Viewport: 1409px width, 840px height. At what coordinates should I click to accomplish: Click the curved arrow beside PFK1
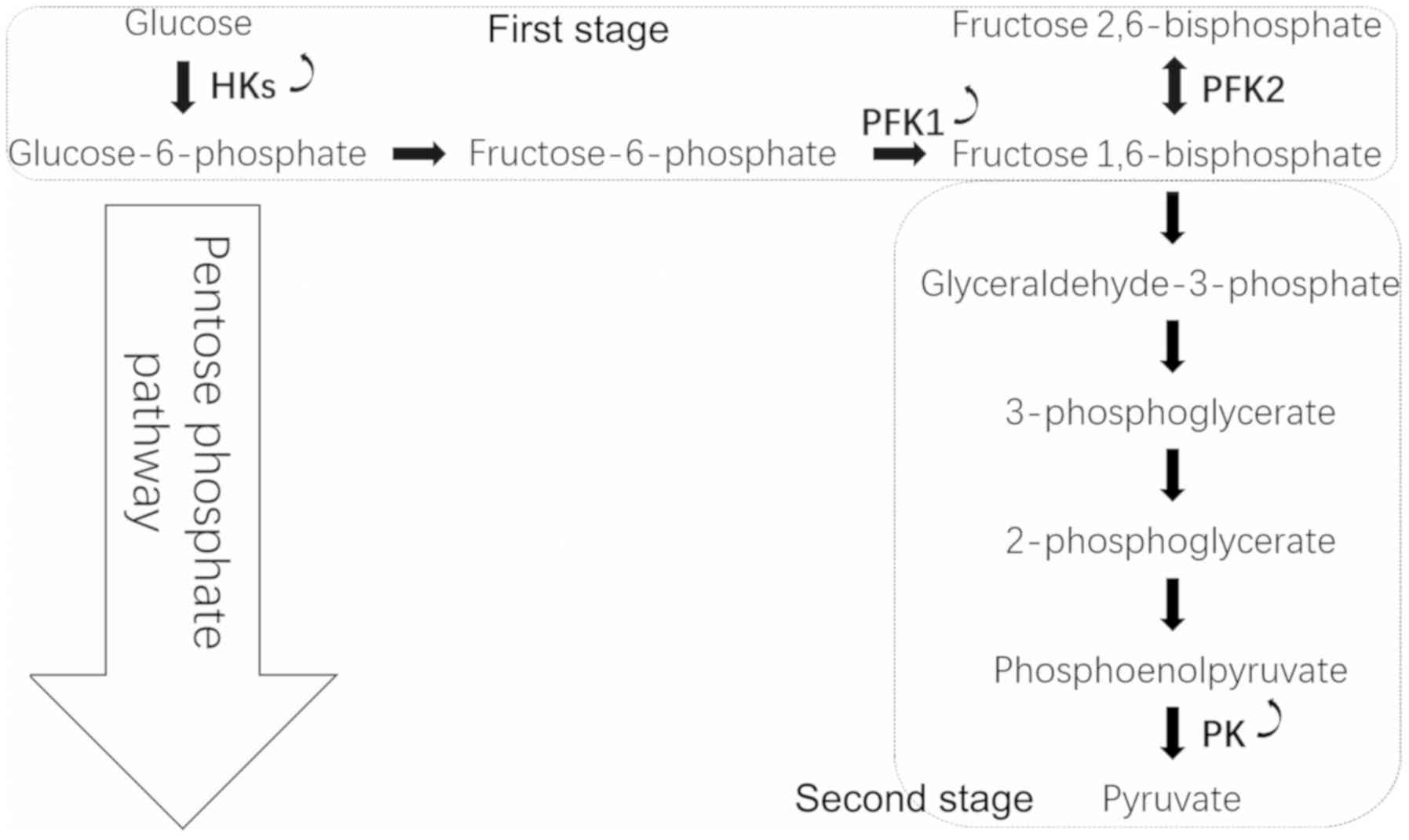pos(967,106)
